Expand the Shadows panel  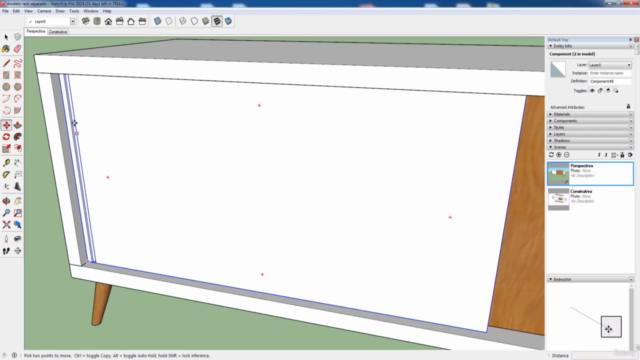click(590, 140)
